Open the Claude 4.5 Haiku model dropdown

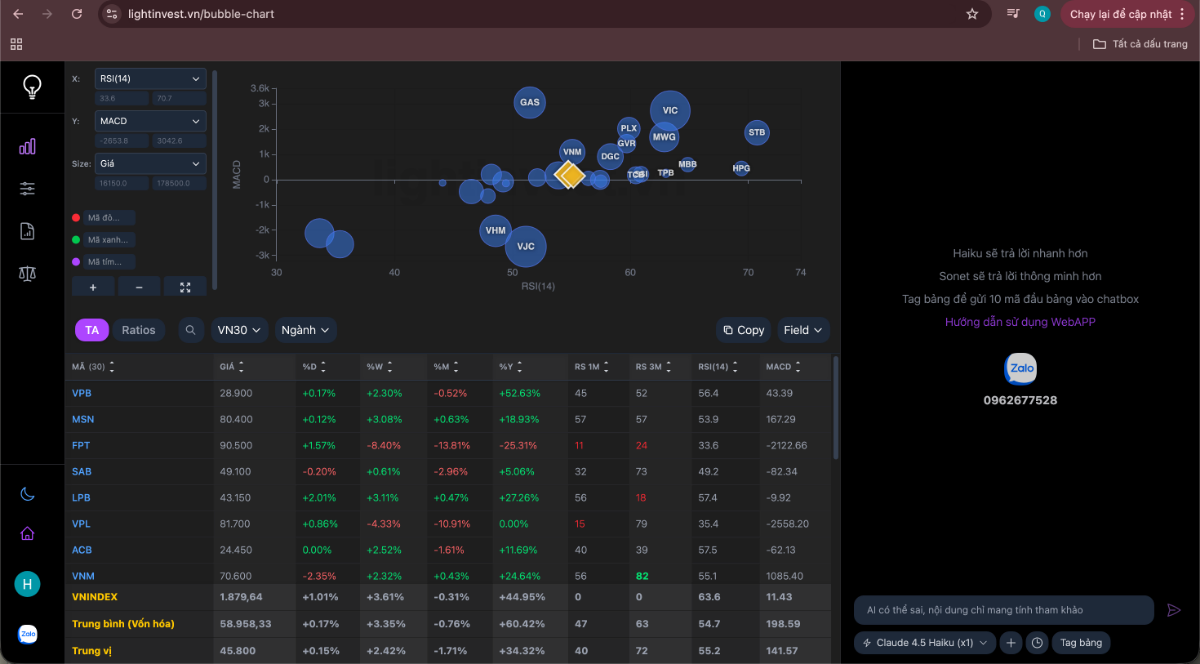tap(923, 643)
